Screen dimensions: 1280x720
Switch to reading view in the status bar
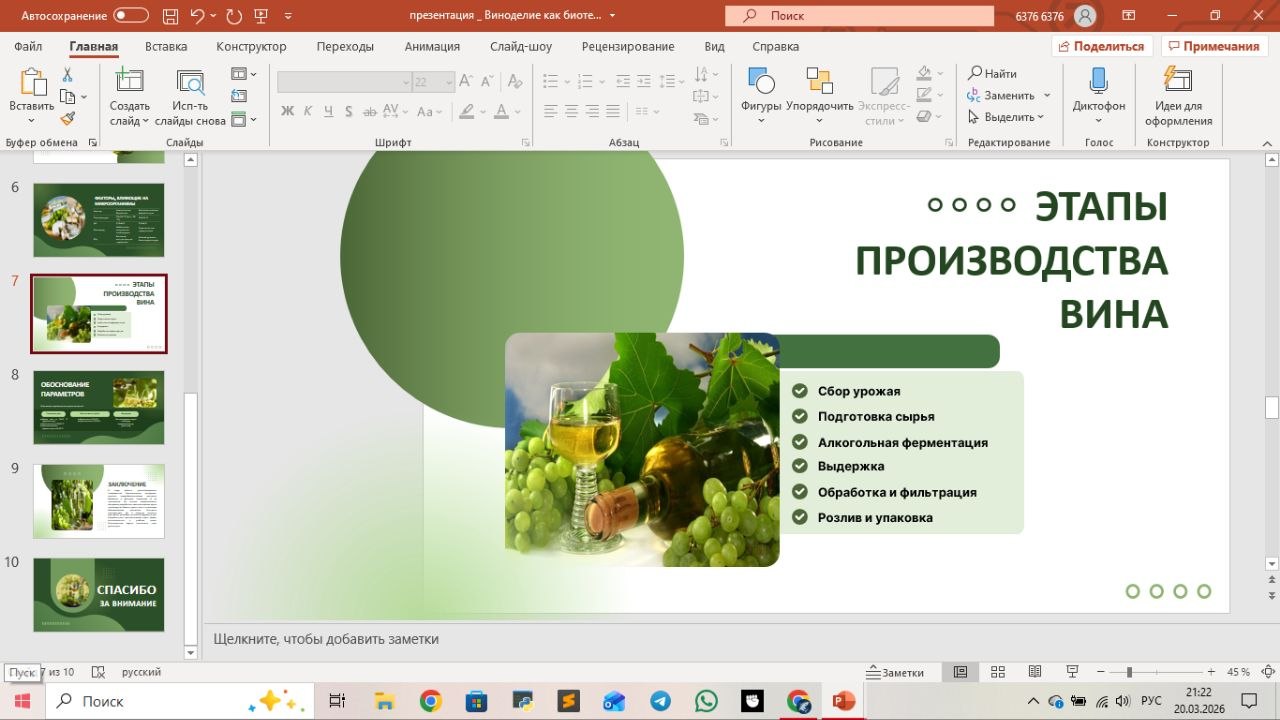1035,672
